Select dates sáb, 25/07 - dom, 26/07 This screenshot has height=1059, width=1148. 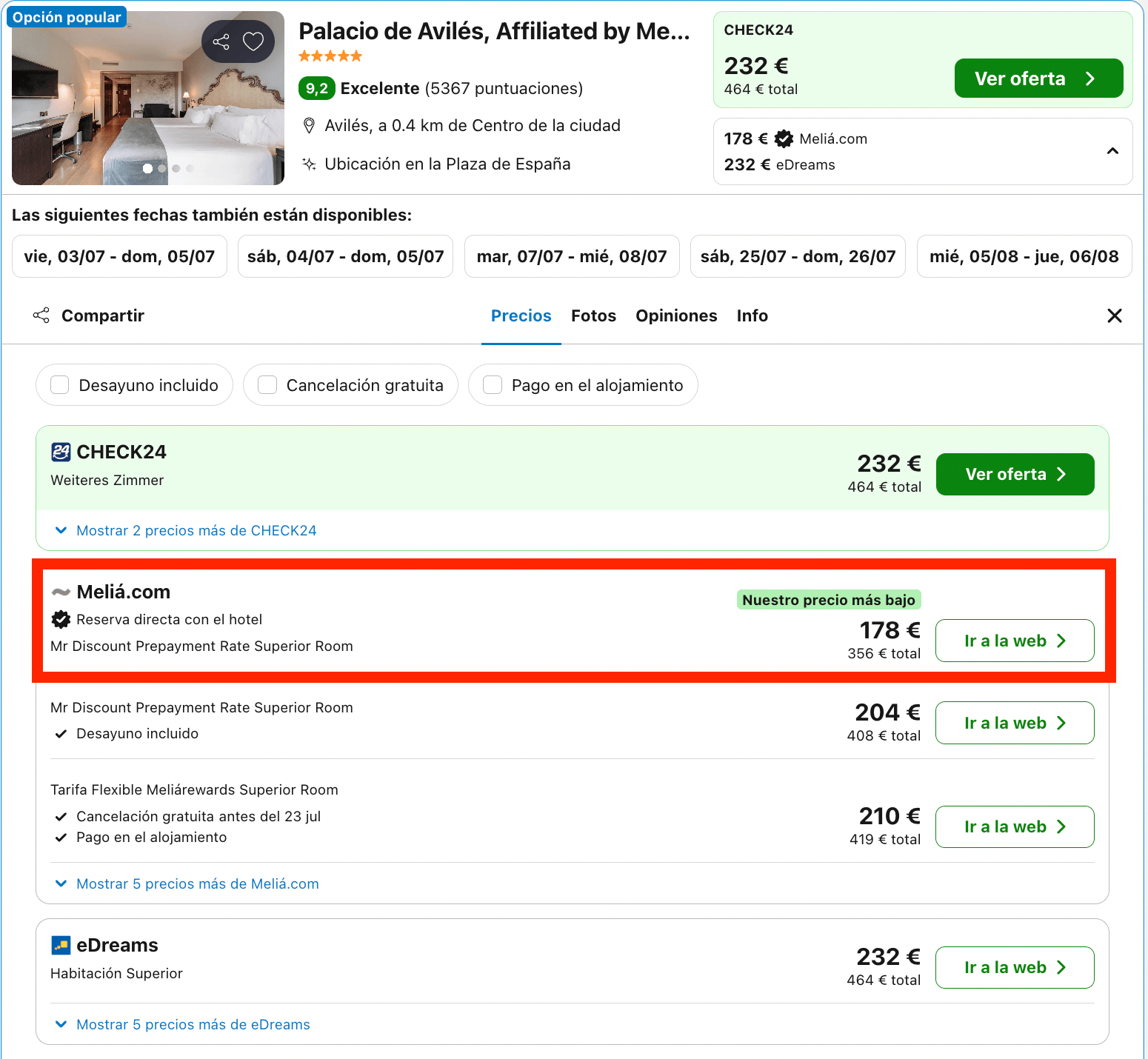click(x=798, y=256)
